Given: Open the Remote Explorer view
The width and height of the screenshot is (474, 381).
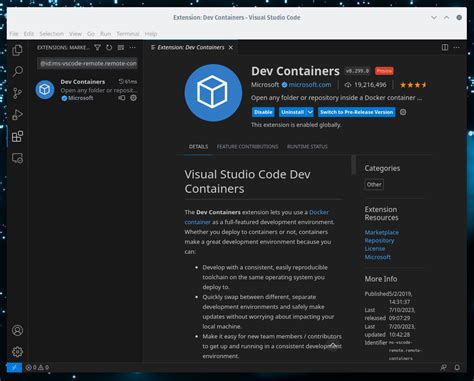Looking at the screenshot, I should pos(17,158).
